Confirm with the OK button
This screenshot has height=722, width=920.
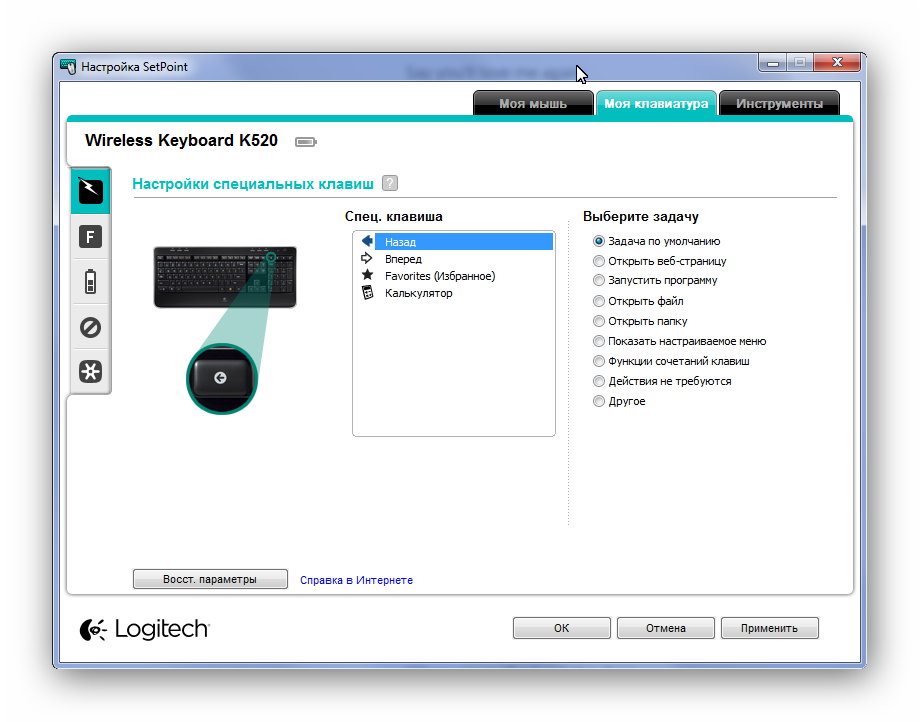pos(562,628)
